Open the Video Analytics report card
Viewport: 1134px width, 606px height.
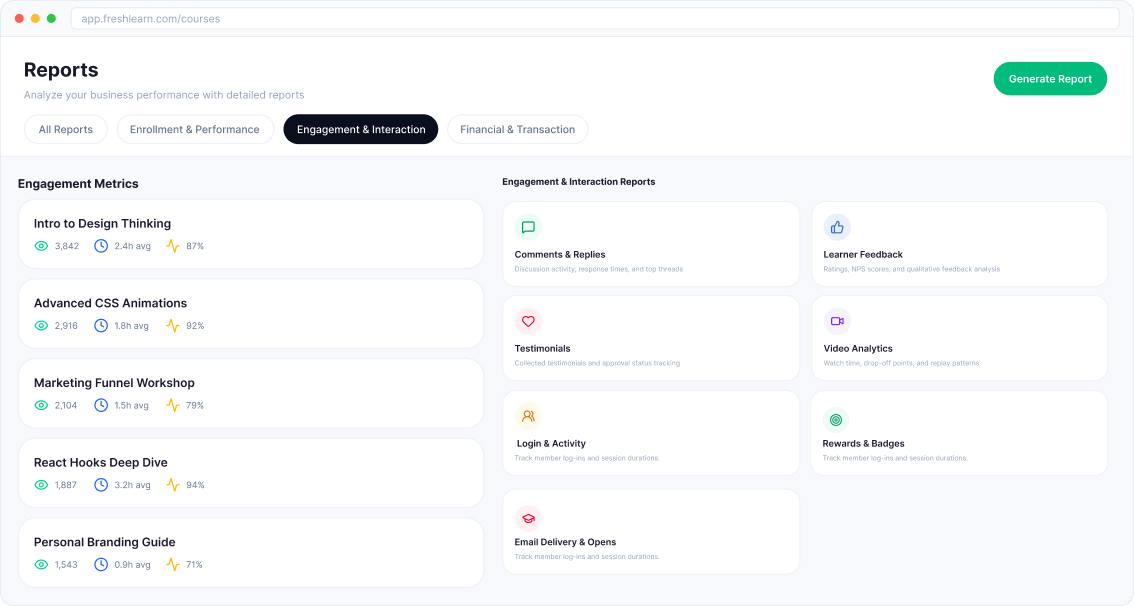pos(959,338)
